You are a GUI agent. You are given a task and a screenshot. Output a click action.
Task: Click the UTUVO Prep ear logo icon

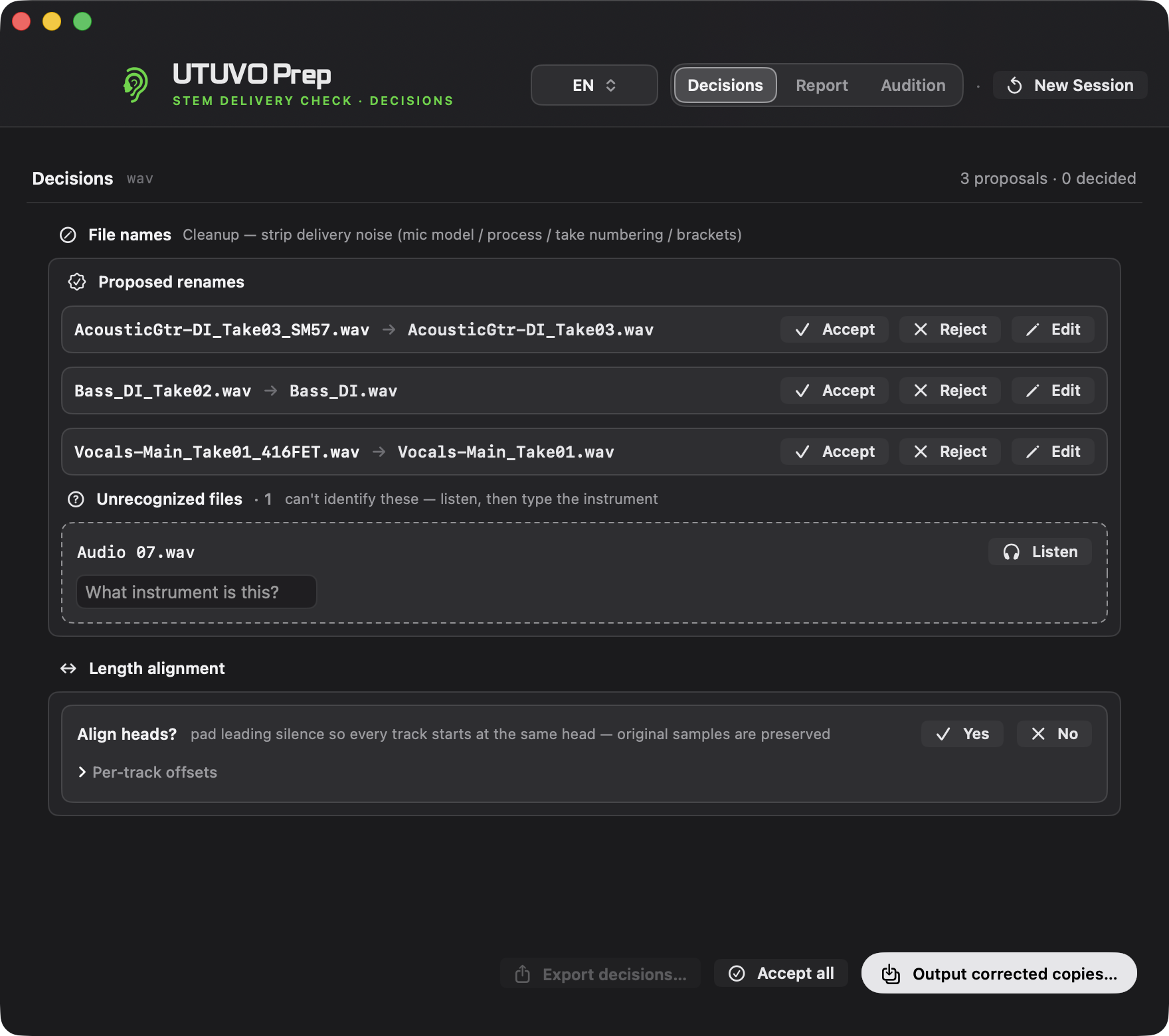135,84
